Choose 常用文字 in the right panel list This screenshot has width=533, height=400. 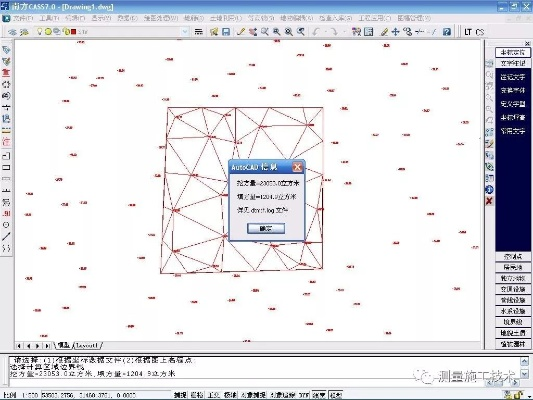coord(513,131)
